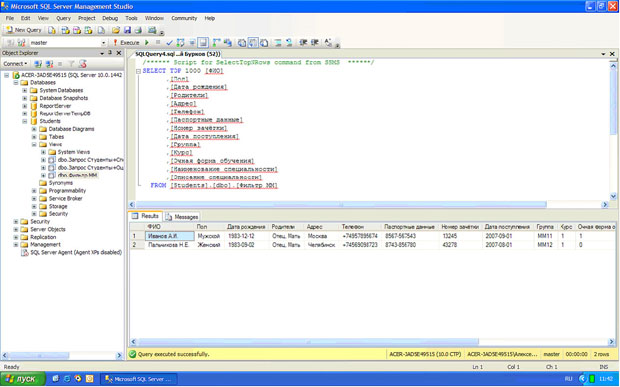Display the Estimated Execution Plan
This screenshot has height=387, width=620.
(x=180, y=43)
